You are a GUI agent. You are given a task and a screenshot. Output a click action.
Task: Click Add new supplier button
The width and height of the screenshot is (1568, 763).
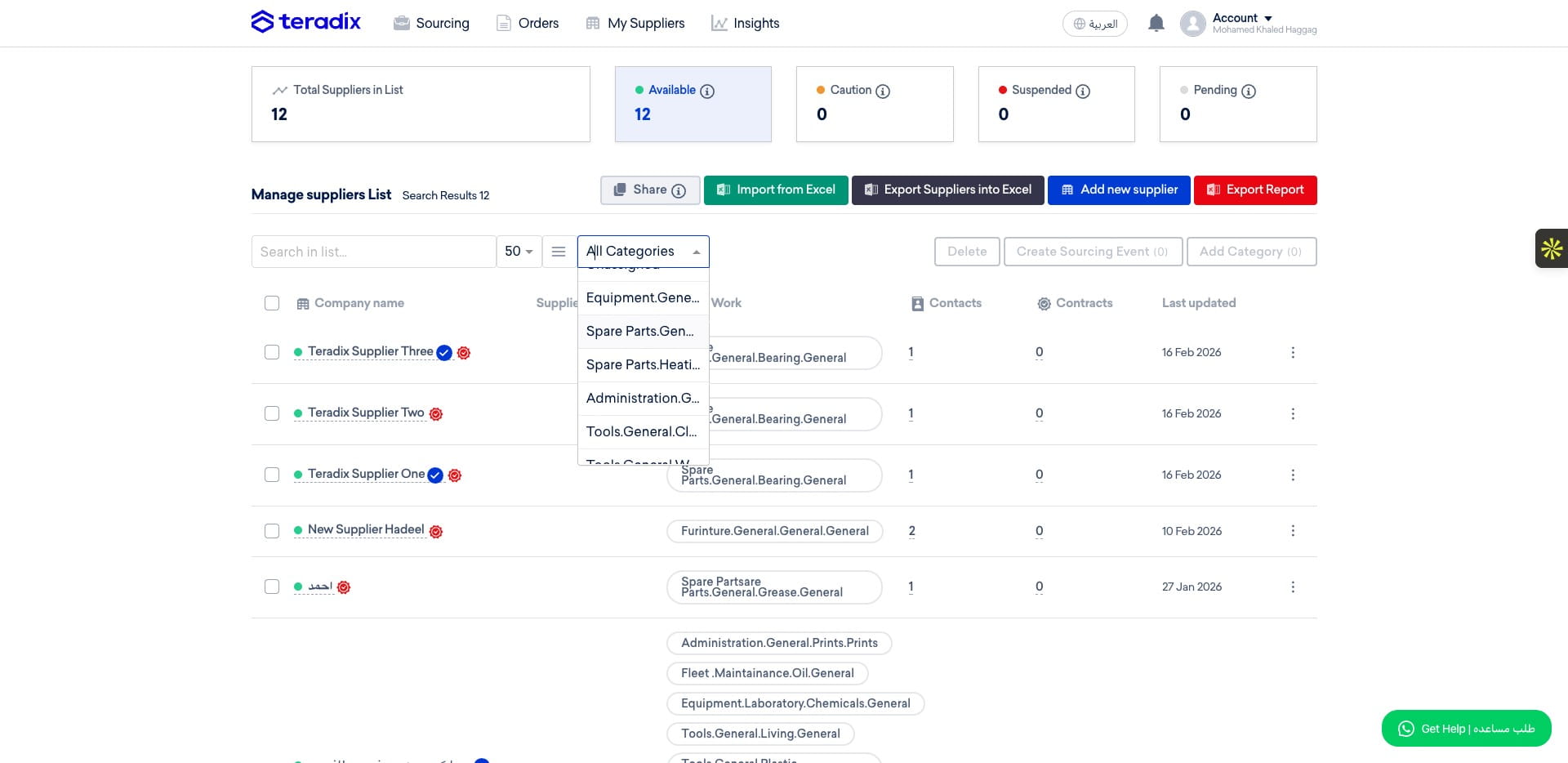click(x=1119, y=190)
